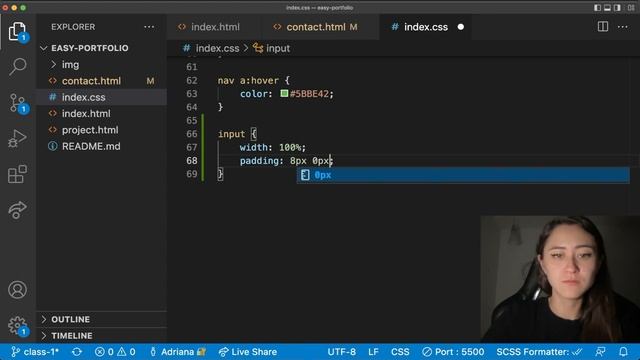
Task: Open index.html in the explorer
Action: point(86,113)
